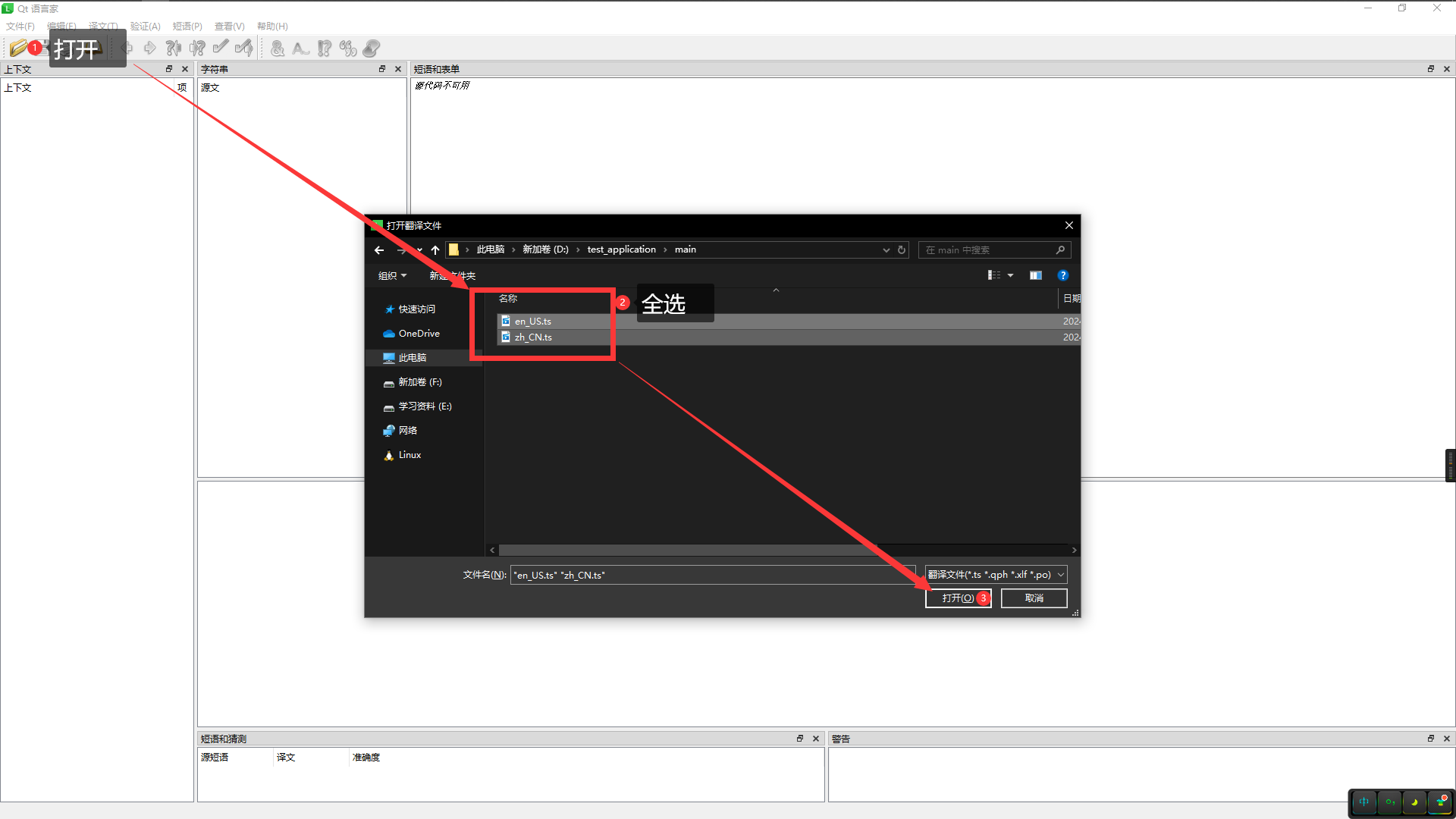Image resolution: width=1456 pixels, height=819 pixels.
Task: Select zh_CN.ts translation file
Action: [533, 337]
